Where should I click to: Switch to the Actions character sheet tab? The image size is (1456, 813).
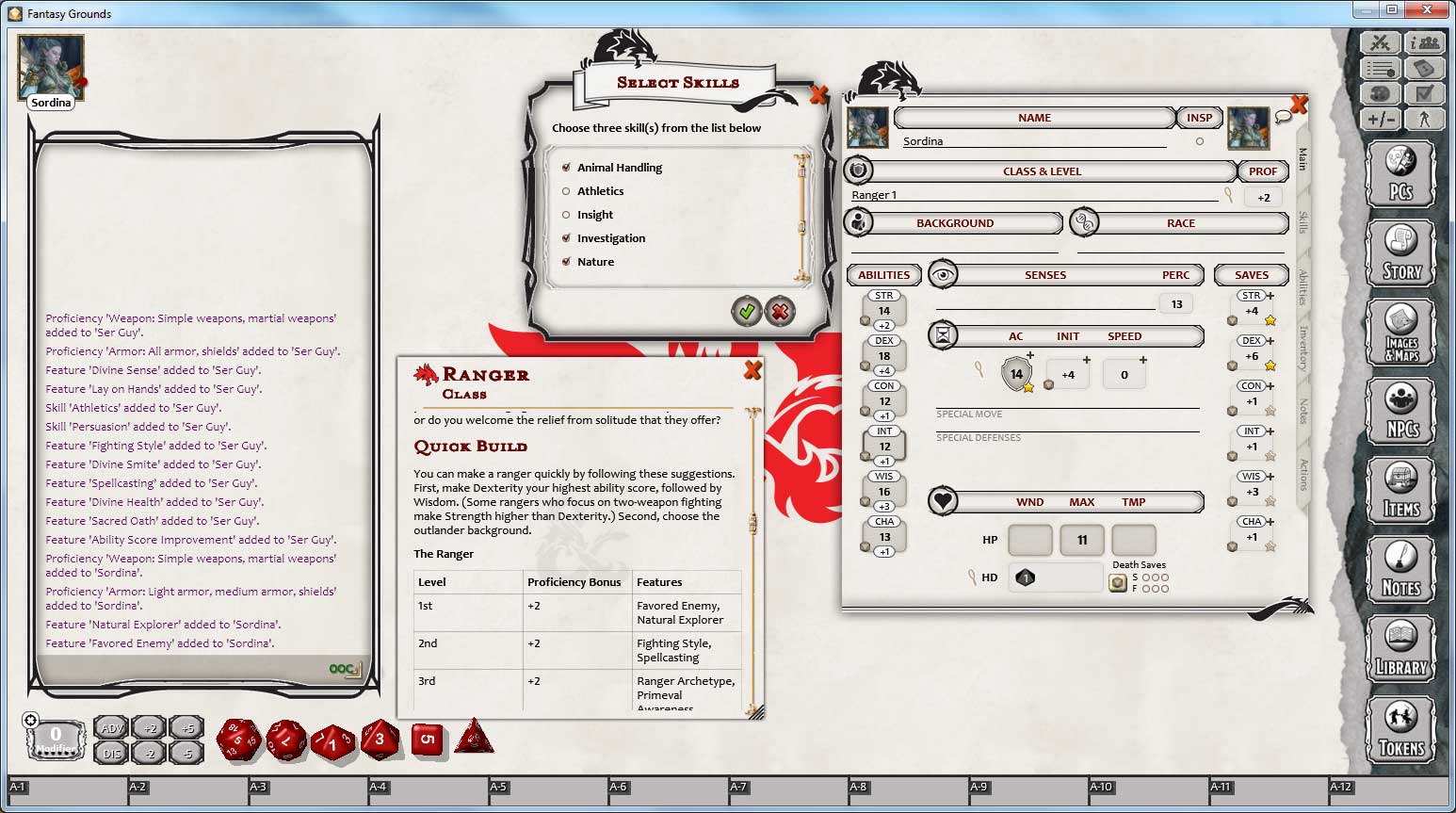(x=1302, y=476)
